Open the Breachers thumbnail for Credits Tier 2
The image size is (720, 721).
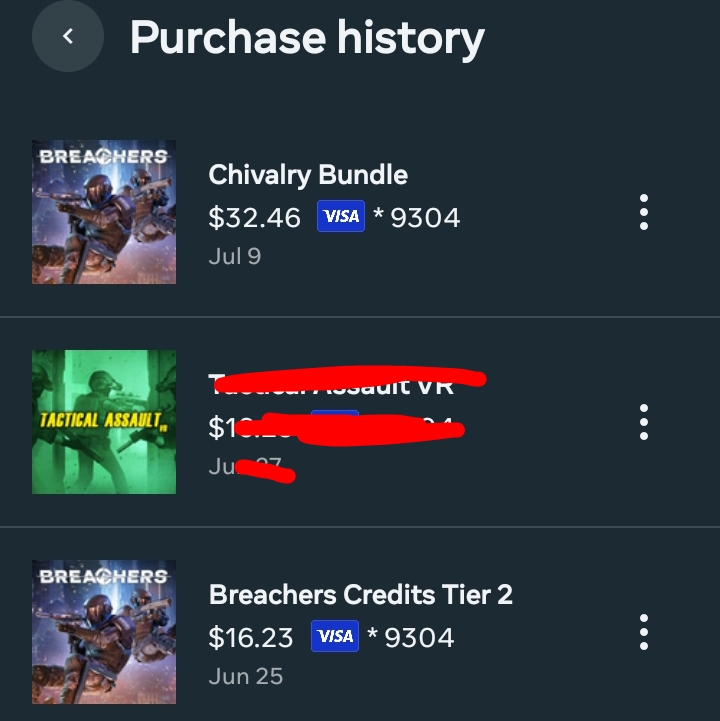pyautogui.click(x=104, y=632)
